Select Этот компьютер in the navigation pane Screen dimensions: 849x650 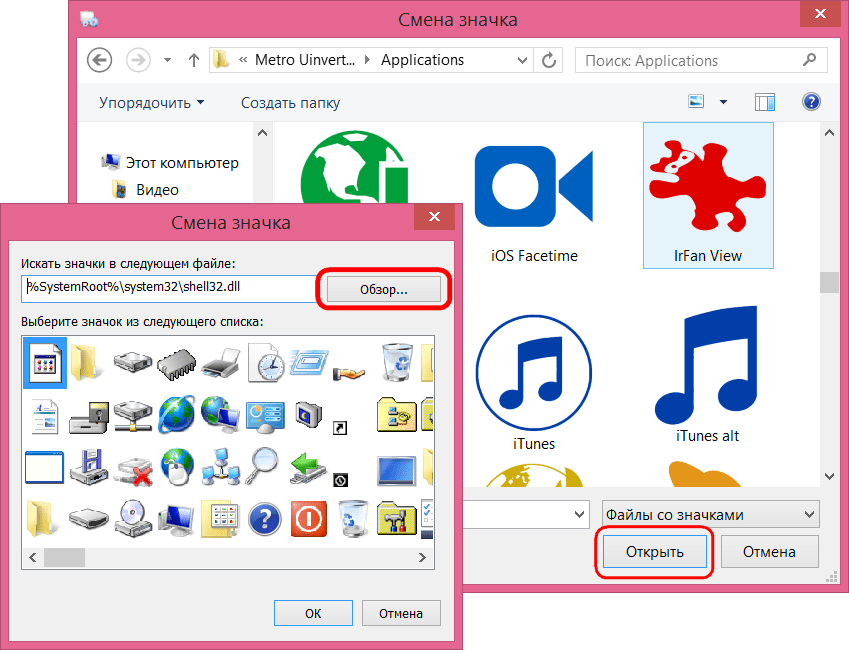[170, 162]
